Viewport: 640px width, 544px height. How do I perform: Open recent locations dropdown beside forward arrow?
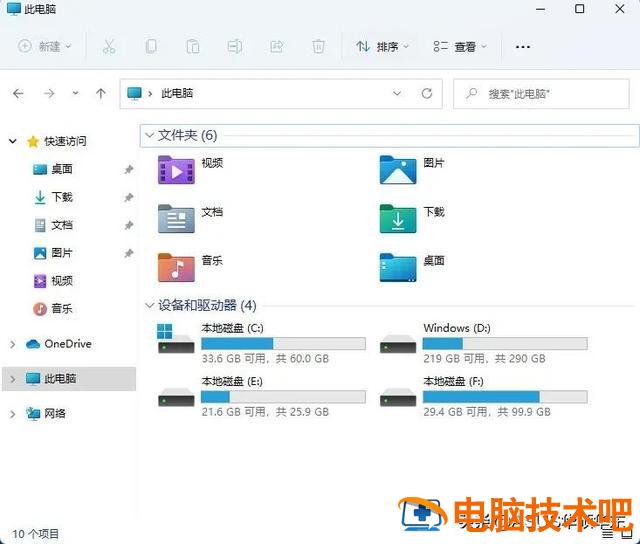(x=76, y=93)
